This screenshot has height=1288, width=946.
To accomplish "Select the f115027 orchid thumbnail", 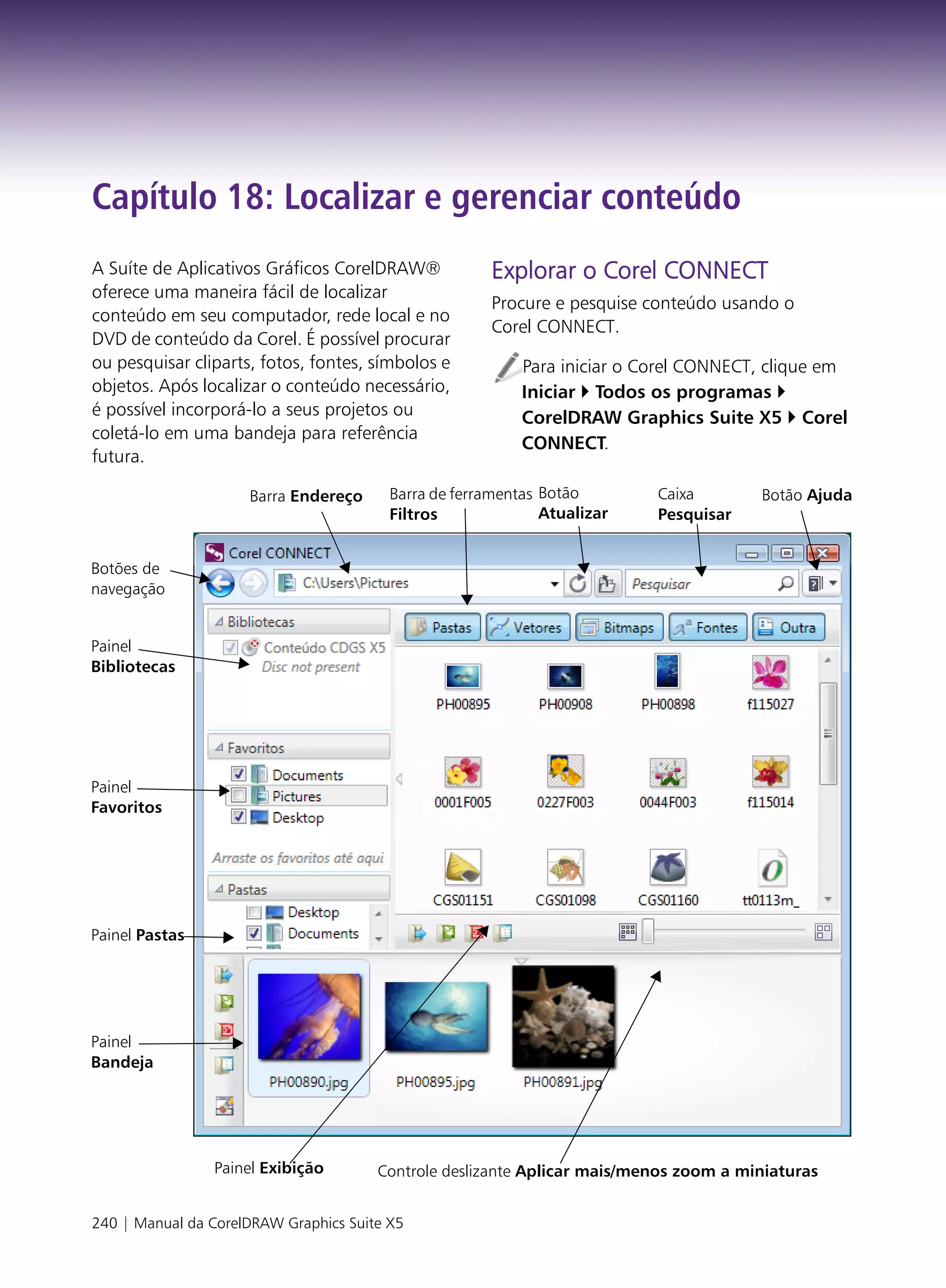I will [x=771, y=671].
